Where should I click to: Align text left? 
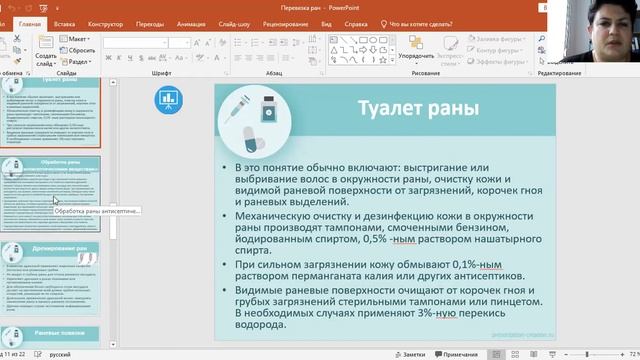click(237, 58)
